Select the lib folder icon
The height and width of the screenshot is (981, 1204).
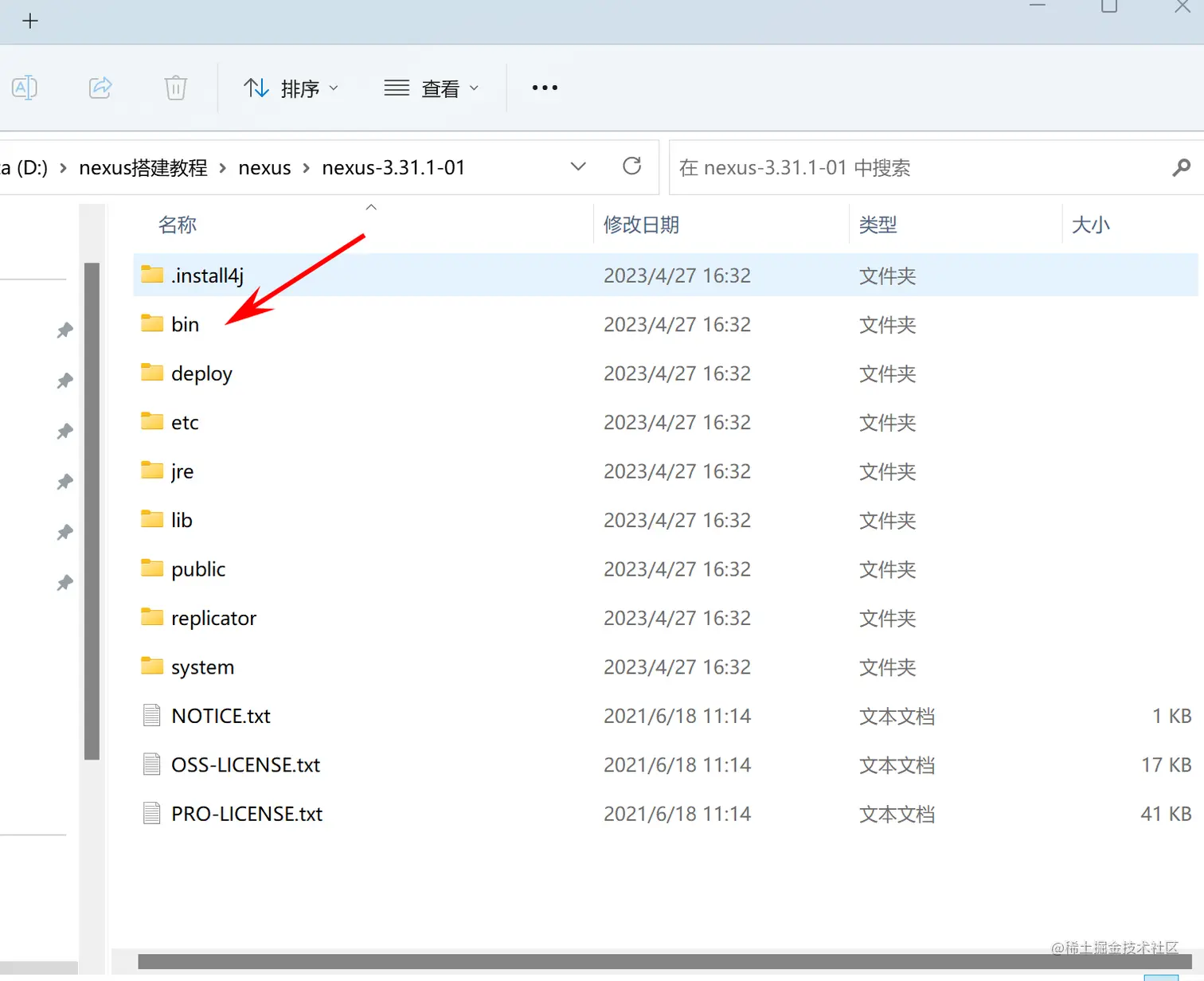tap(152, 519)
